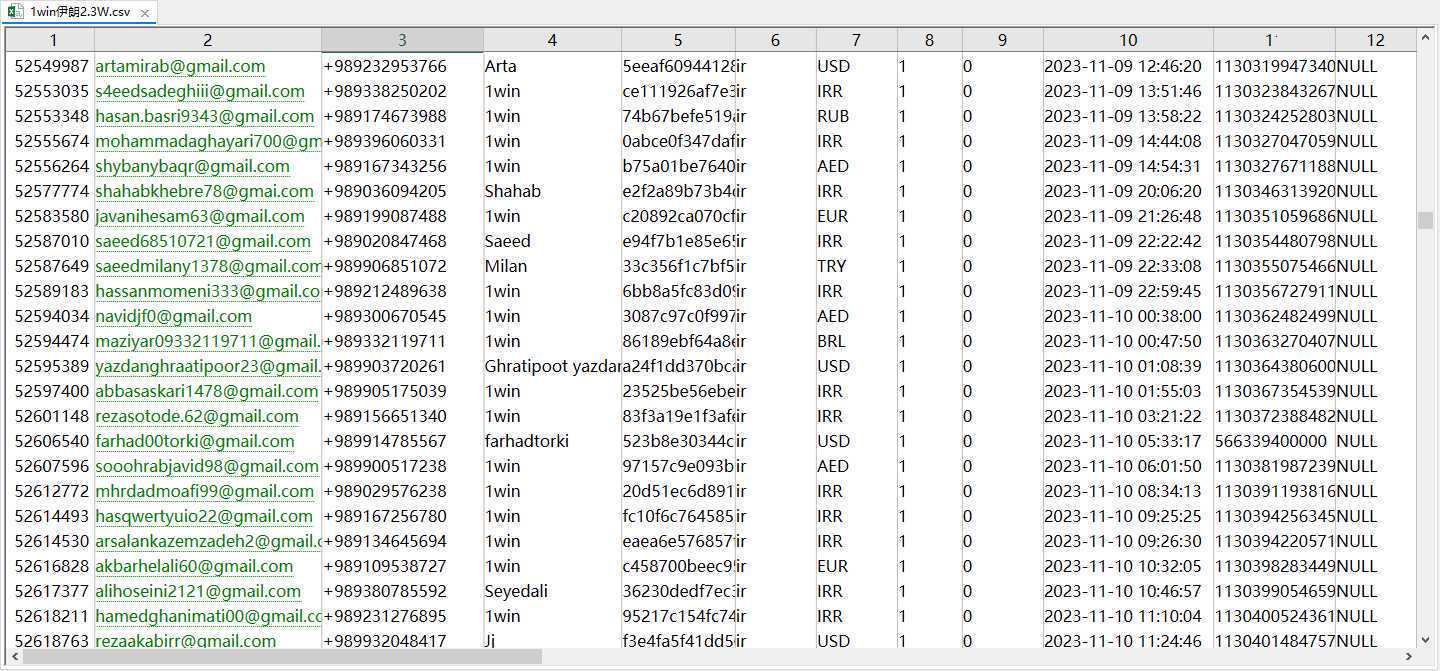Select column header 5
This screenshot has height=671, width=1440.
(678, 40)
